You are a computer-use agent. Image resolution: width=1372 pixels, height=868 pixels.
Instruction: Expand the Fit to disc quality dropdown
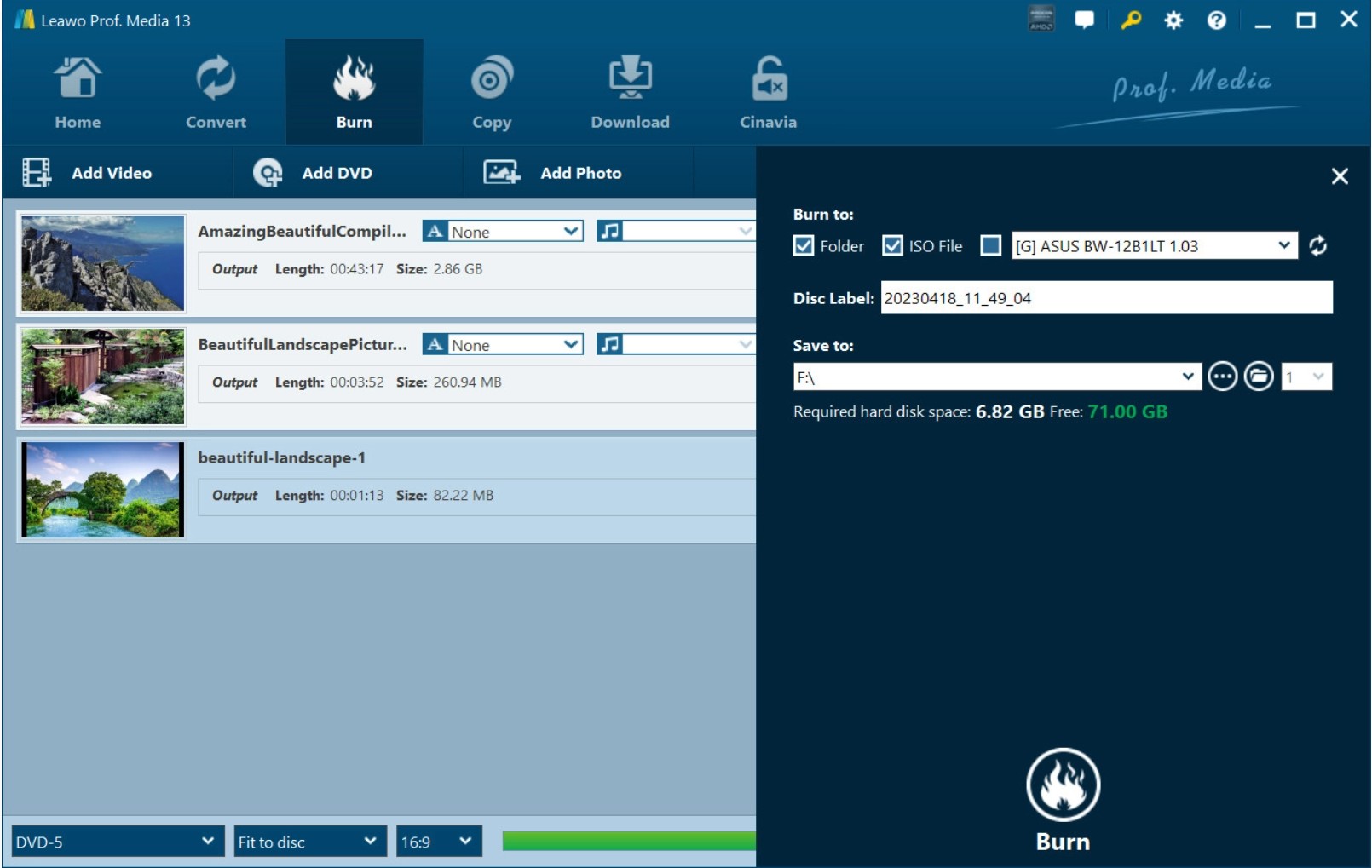(309, 841)
